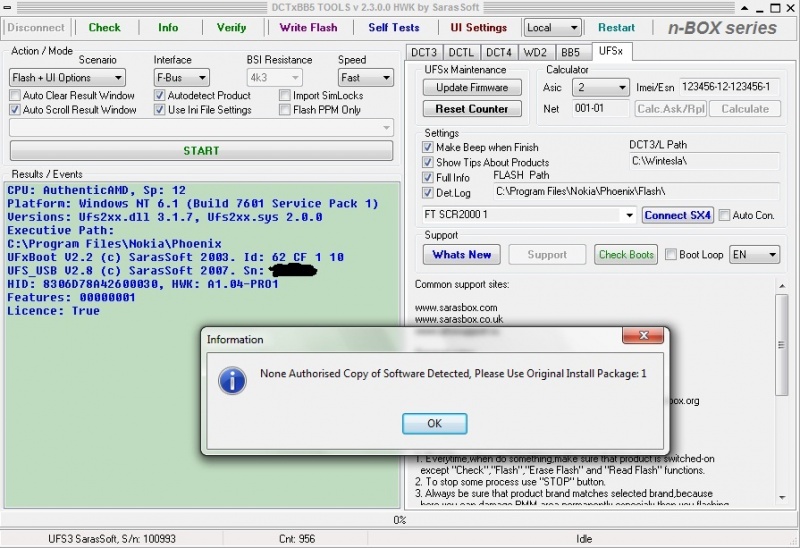Click Reset Counter button

click(472, 109)
